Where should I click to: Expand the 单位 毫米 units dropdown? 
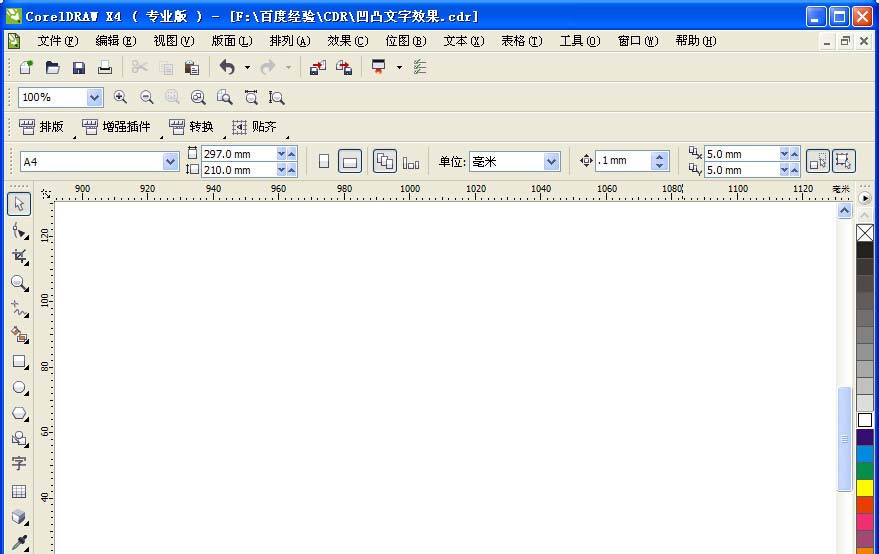(x=552, y=162)
